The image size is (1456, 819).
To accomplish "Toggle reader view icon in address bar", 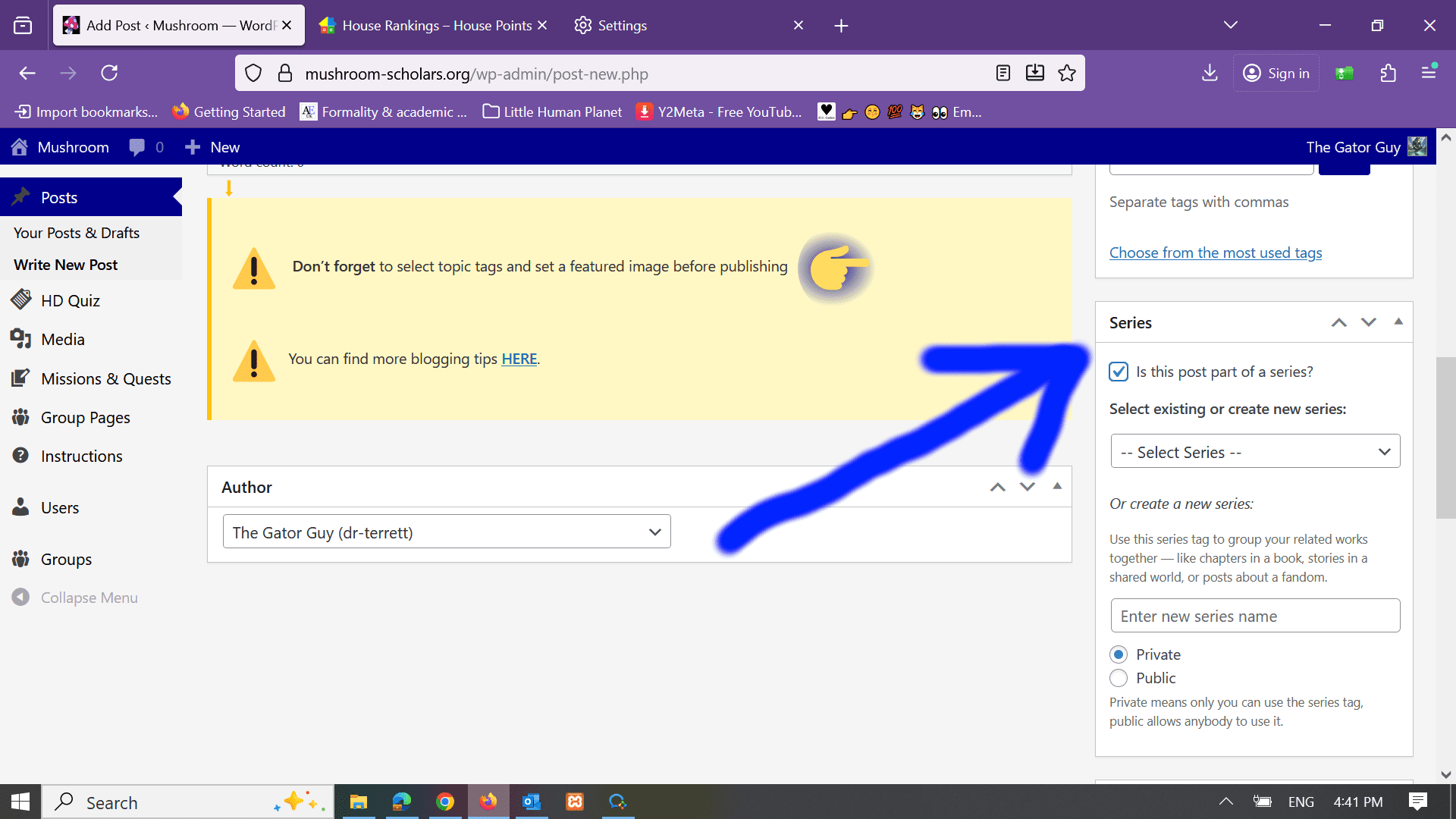I will (1003, 74).
